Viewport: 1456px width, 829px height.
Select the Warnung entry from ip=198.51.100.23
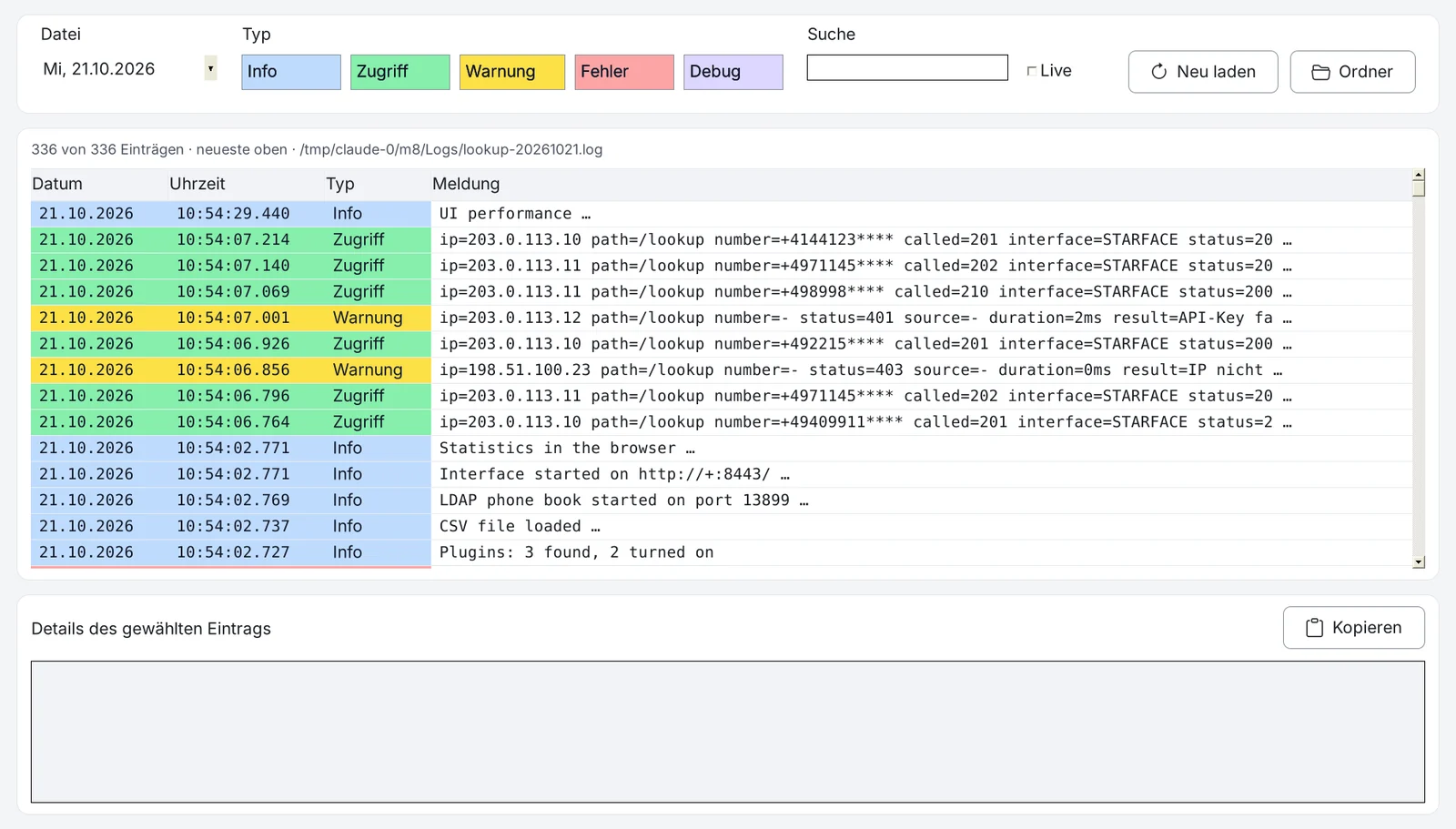pyautogui.click(x=721, y=370)
